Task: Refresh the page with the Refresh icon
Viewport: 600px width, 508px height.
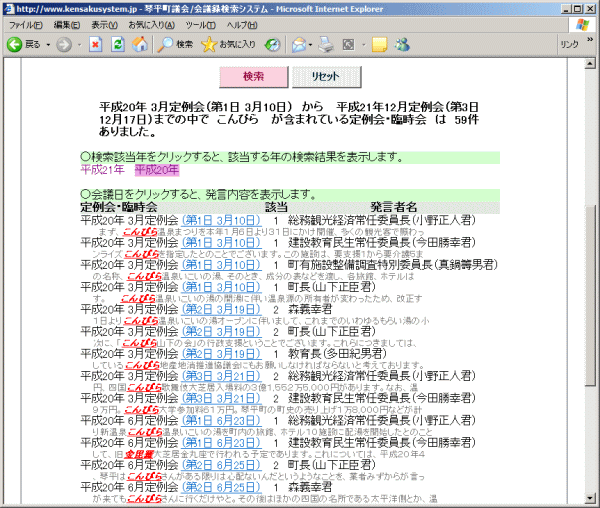Action: (x=117, y=45)
